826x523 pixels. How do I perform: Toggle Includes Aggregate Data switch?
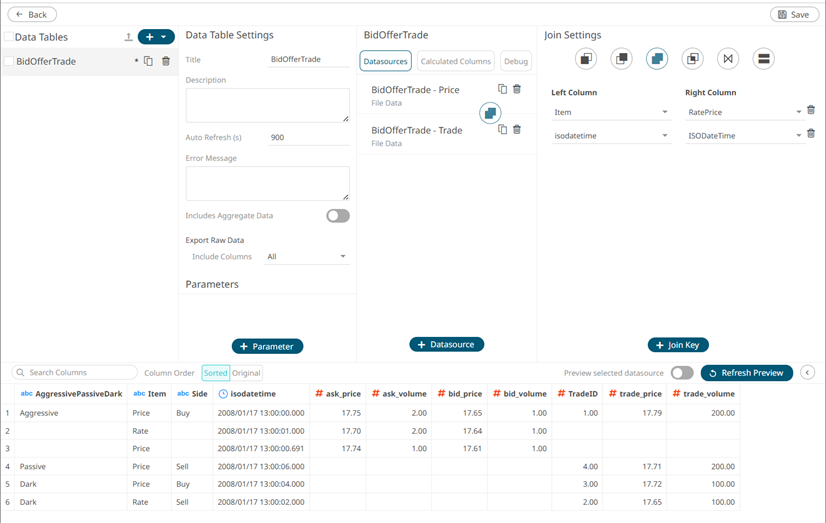tap(338, 216)
